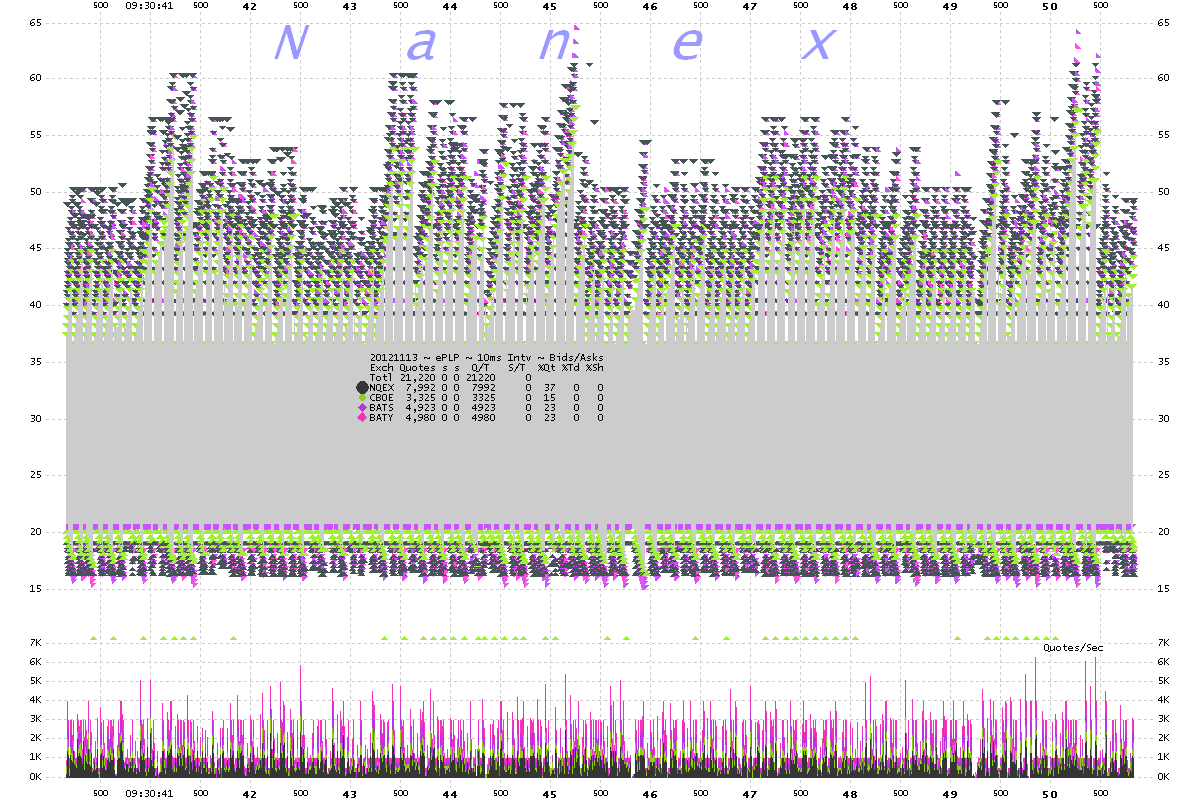The width and height of the screenshot is (1200, 800).
Task: Click the '%Qt' column header
Action: 546,367
